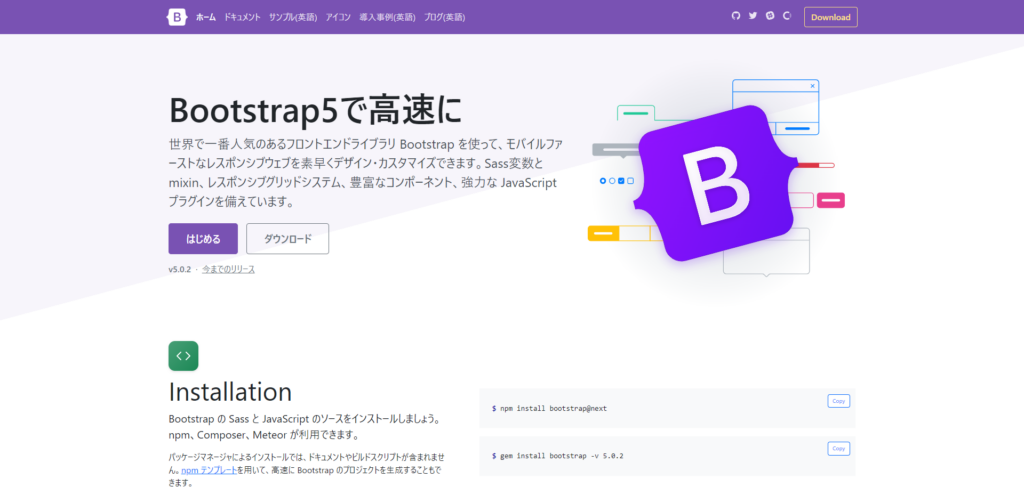Open the 導入事例(英語) nav item
Screen dimensions: 1024x495
pos(387,17)
